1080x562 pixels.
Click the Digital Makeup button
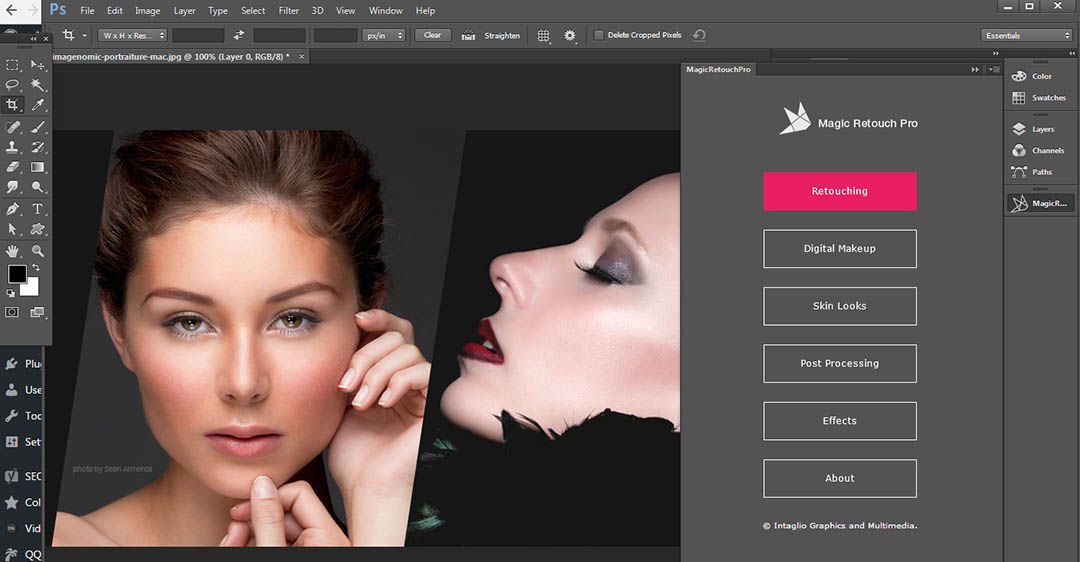pyautogui.click(x=840, y=249)
